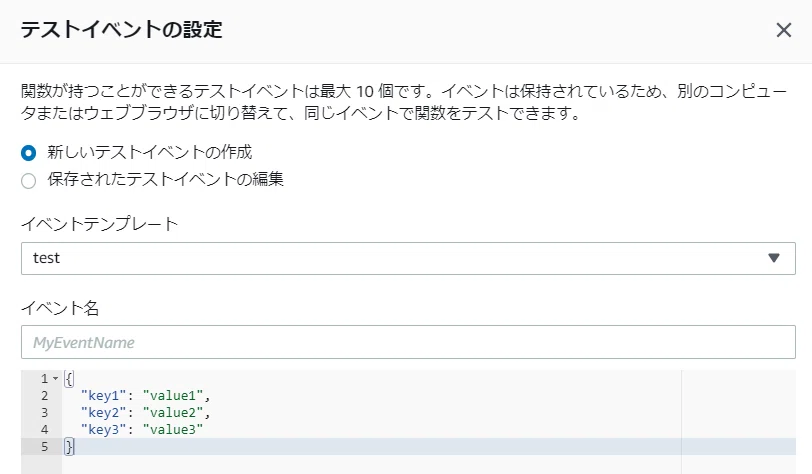
Task: Click the dropdown arrow of event template
Action: click(774, 258)
